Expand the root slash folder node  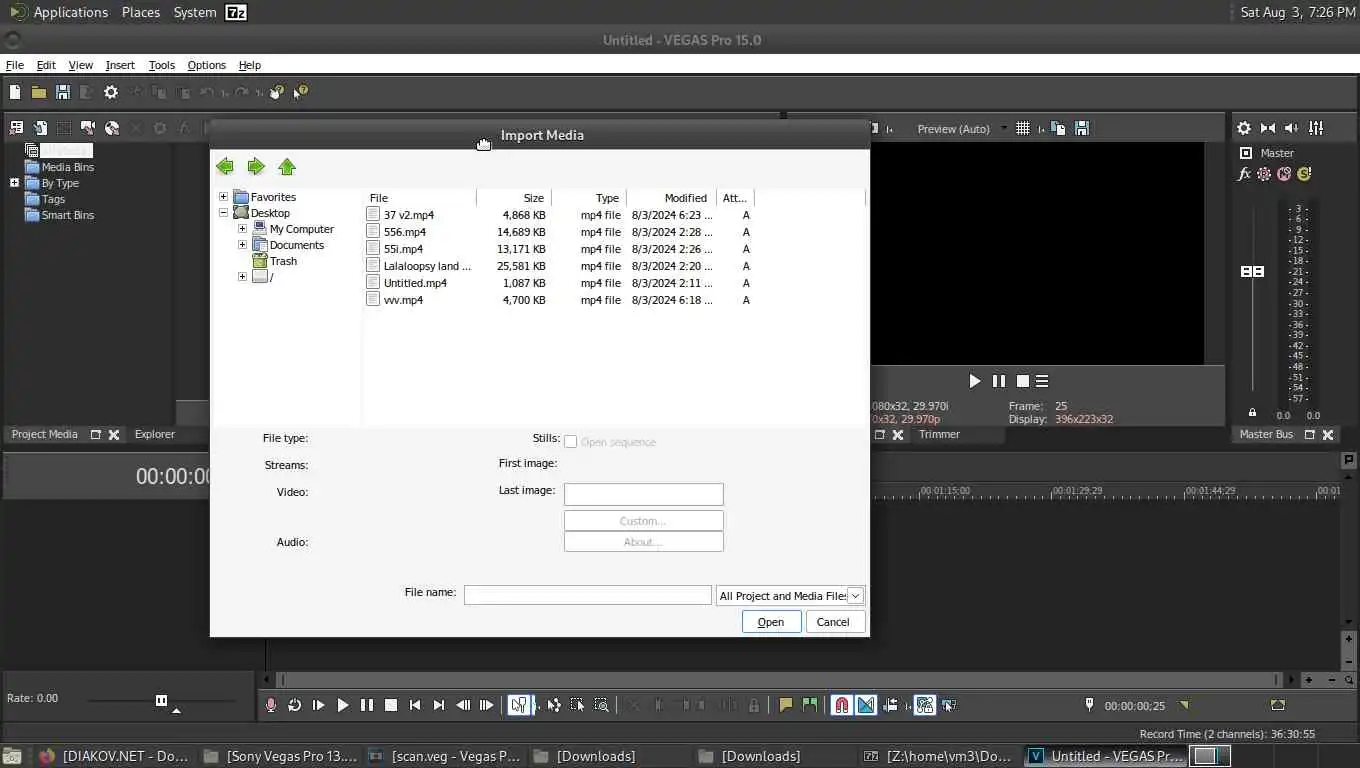coord(242,277)
